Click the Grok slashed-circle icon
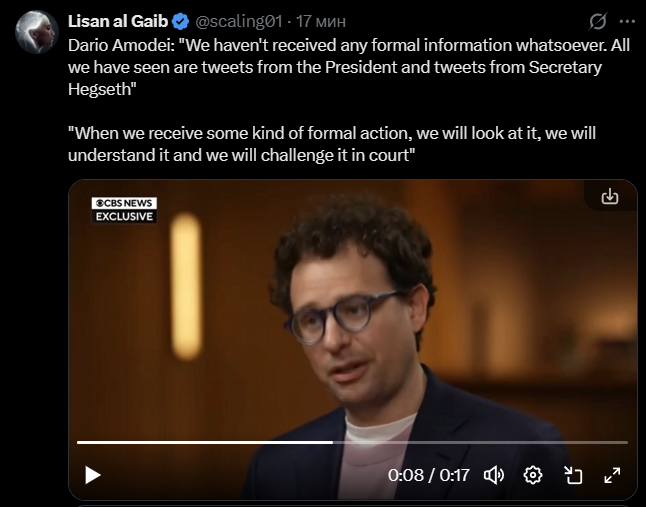This screenshot has height=507, width=646. coord(597,21)
